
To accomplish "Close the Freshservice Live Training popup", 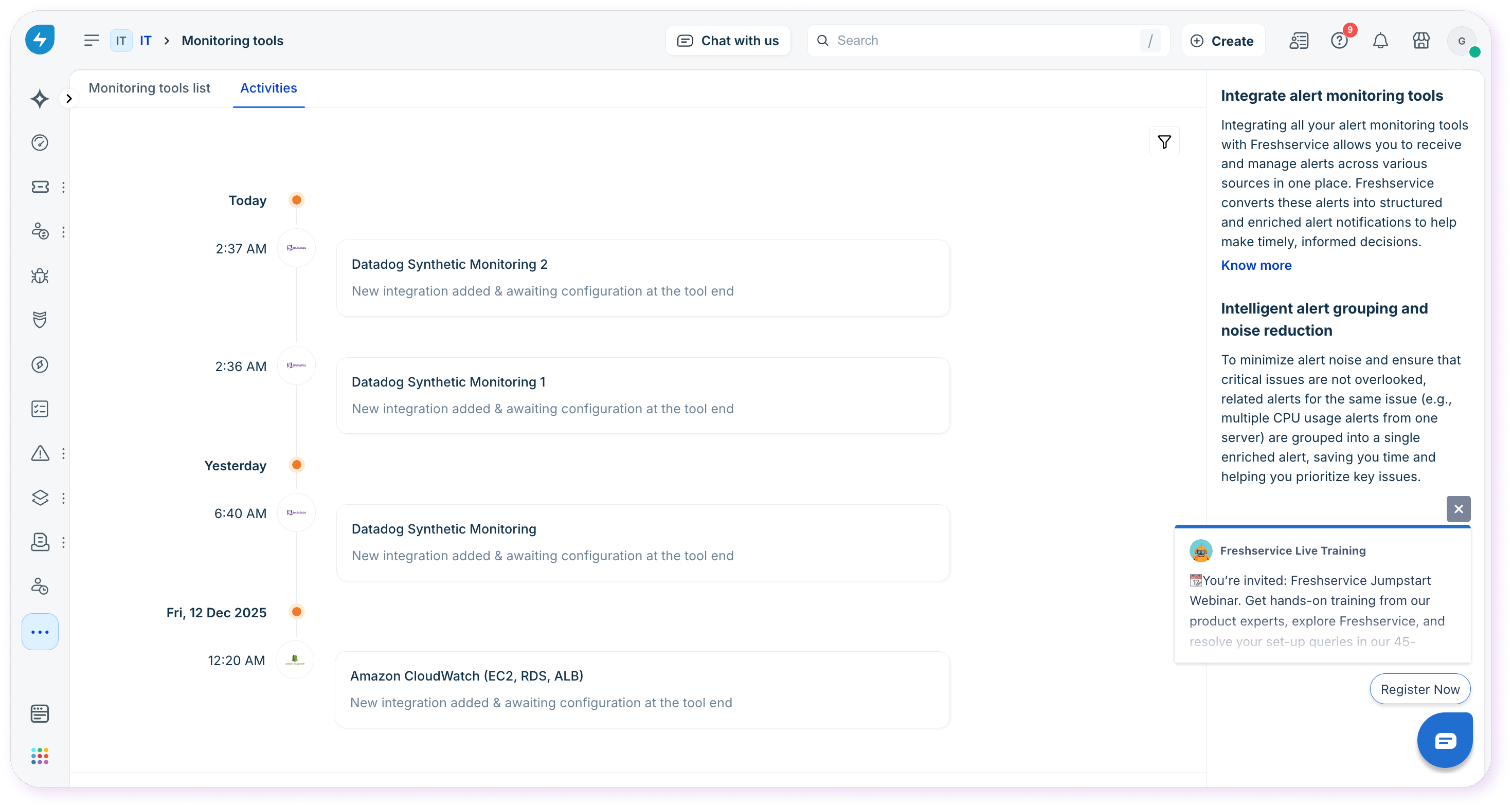I will coord(1458,509).
